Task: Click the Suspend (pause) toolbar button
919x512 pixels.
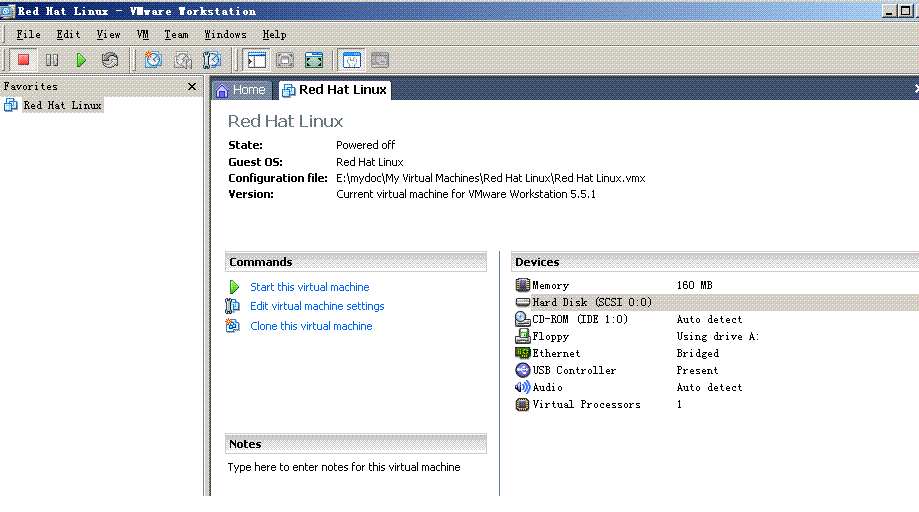Action: tap(52, 60)
